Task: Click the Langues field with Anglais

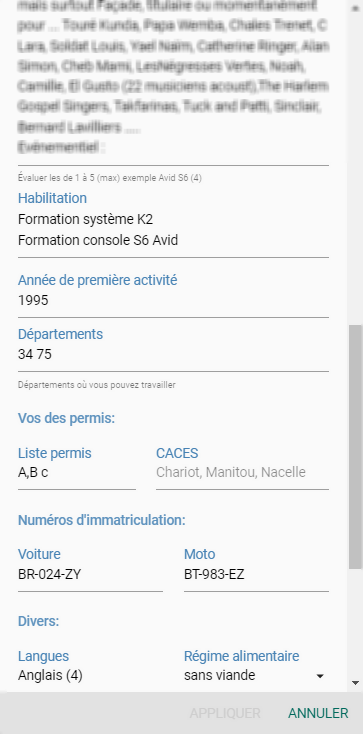Action: [x=90, y=676]
